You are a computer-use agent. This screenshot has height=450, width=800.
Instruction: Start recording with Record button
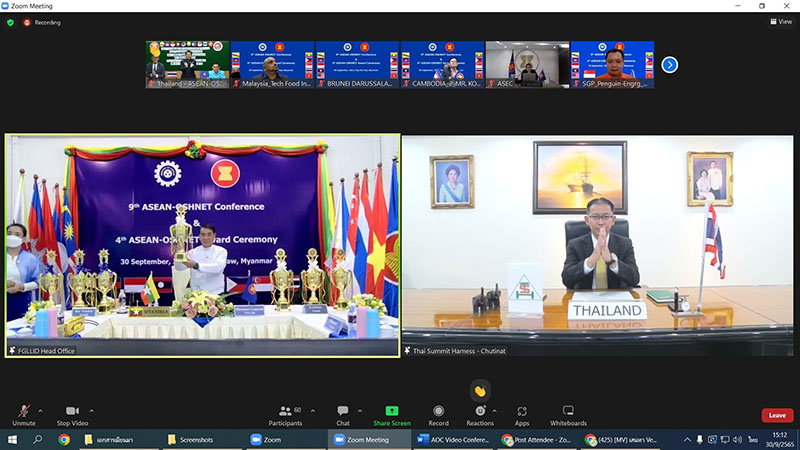(x=439, y=412)
